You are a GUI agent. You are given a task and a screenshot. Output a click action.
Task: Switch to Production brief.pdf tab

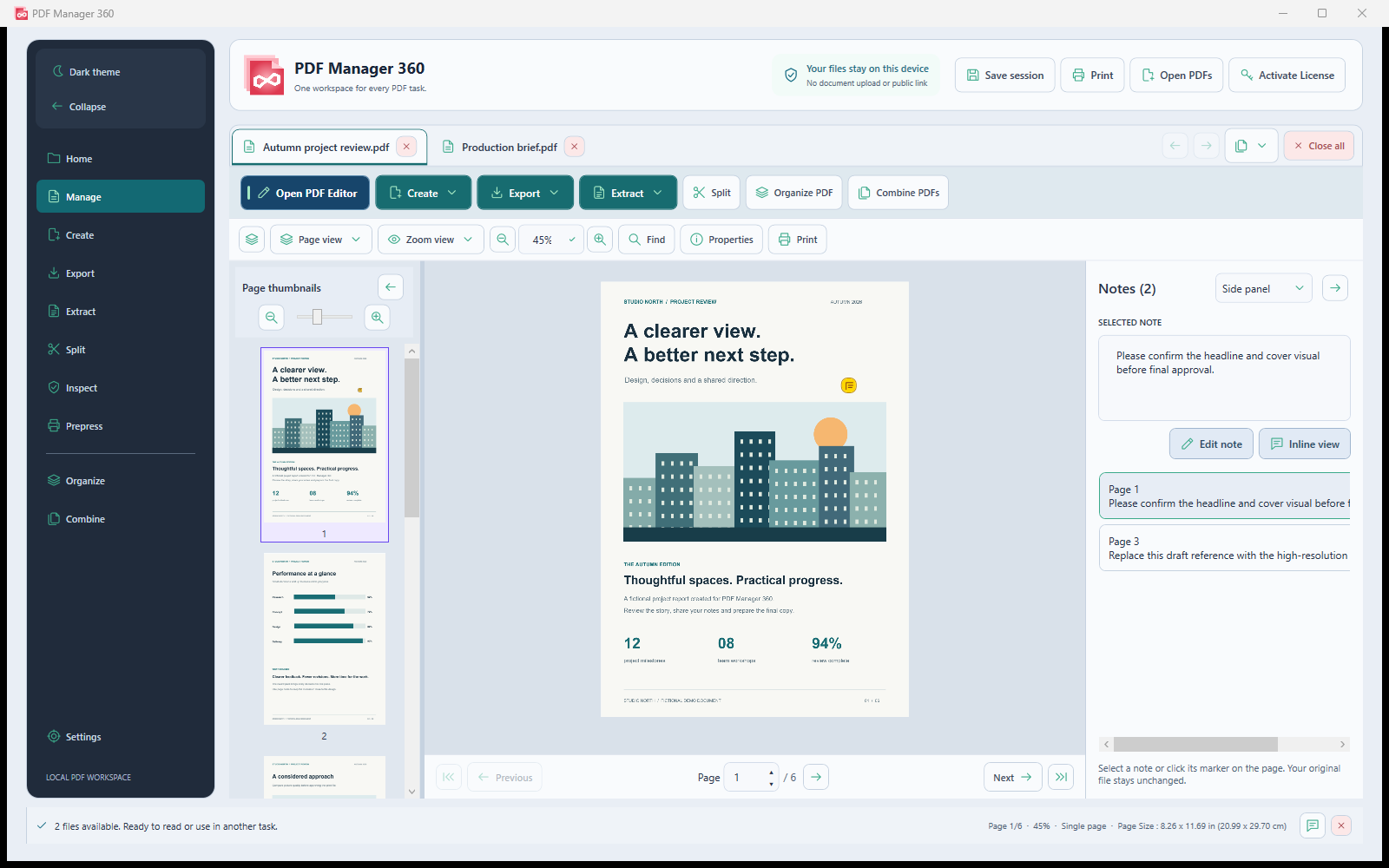[509, 148]
